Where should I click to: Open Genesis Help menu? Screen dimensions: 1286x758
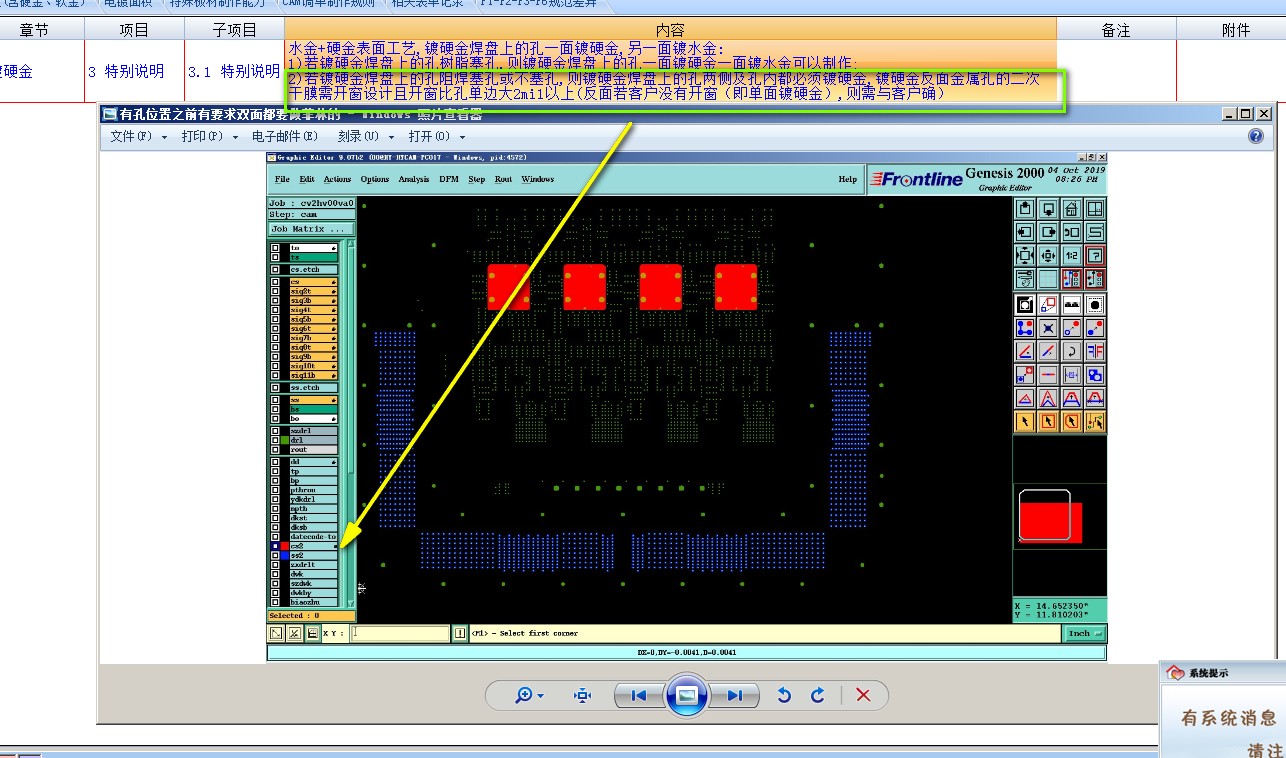tap(848, 179)
